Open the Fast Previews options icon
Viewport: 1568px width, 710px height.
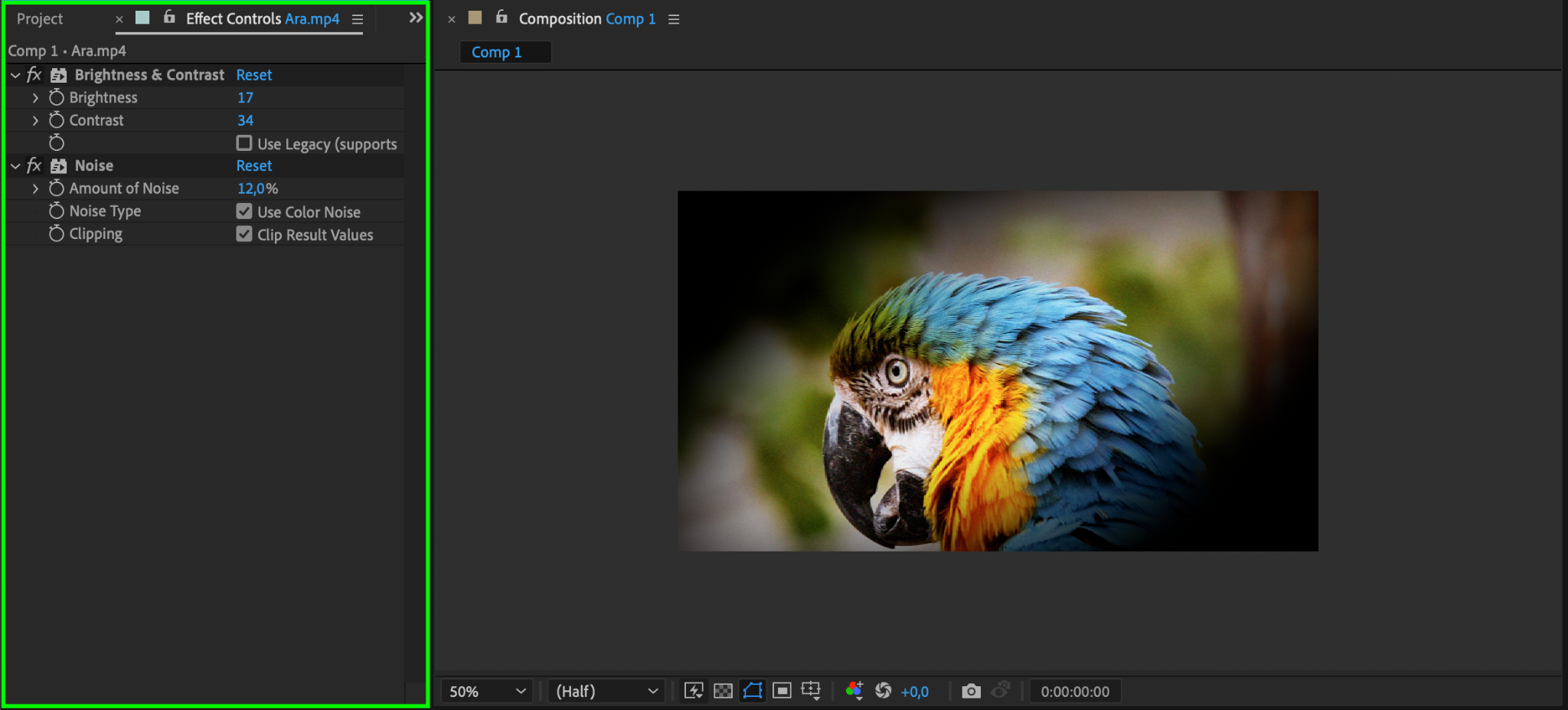[694, 691]
